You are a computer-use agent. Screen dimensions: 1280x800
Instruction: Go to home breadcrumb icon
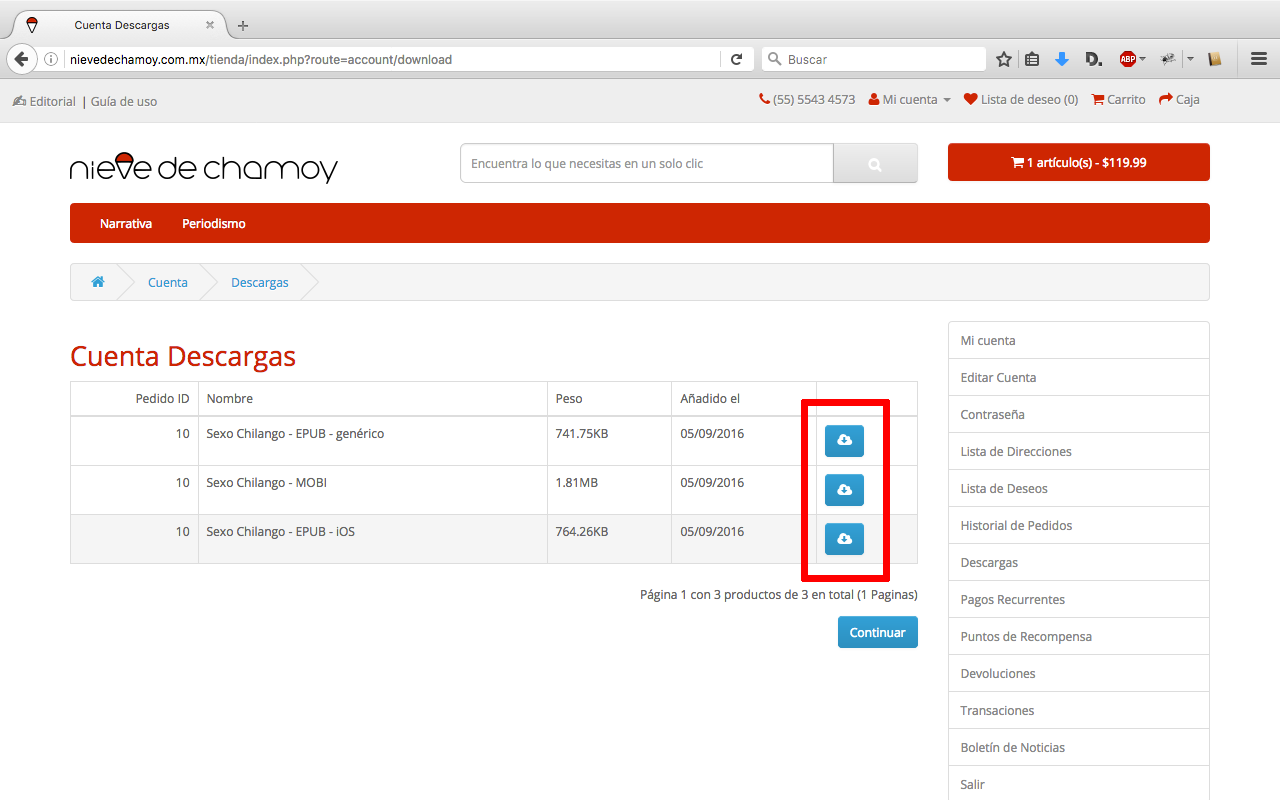pos(98,282)
